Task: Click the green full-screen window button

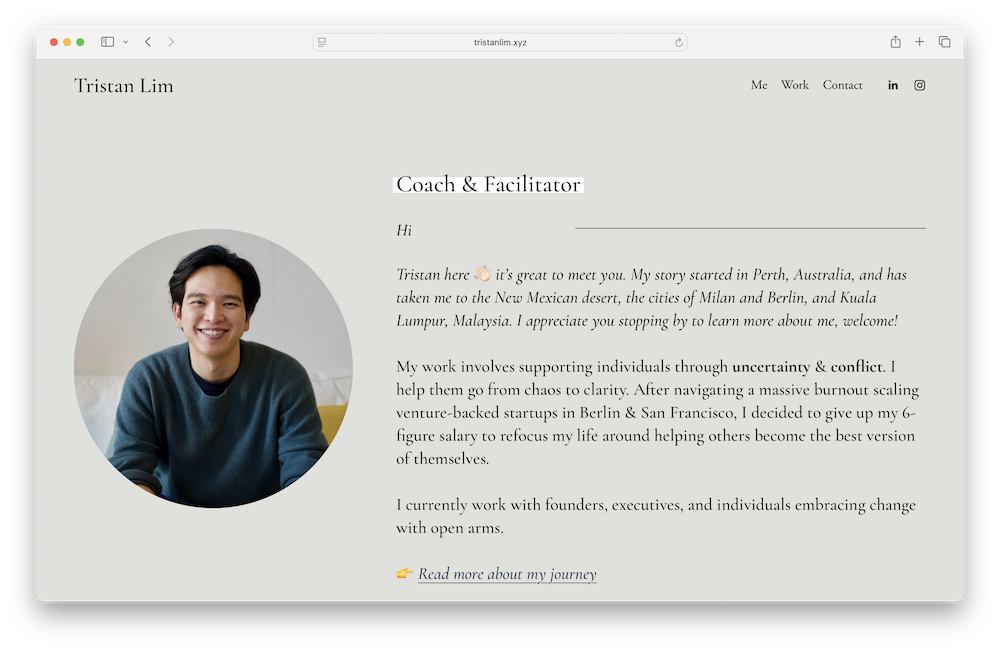Action: coord(80,42)
